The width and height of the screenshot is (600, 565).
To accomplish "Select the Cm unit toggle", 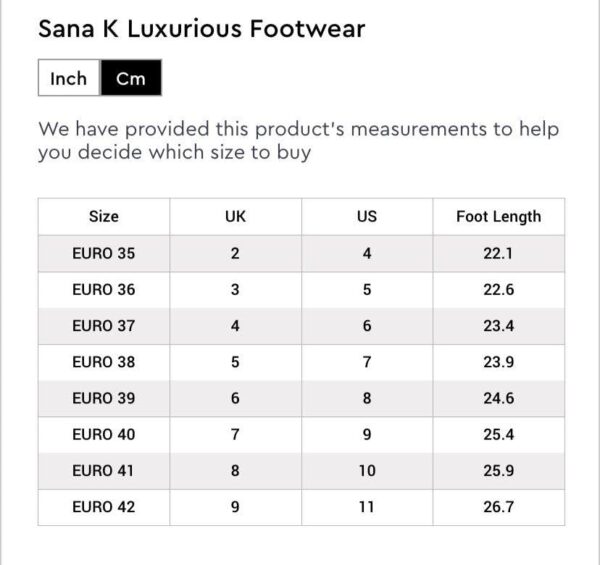I will (131, 79).
